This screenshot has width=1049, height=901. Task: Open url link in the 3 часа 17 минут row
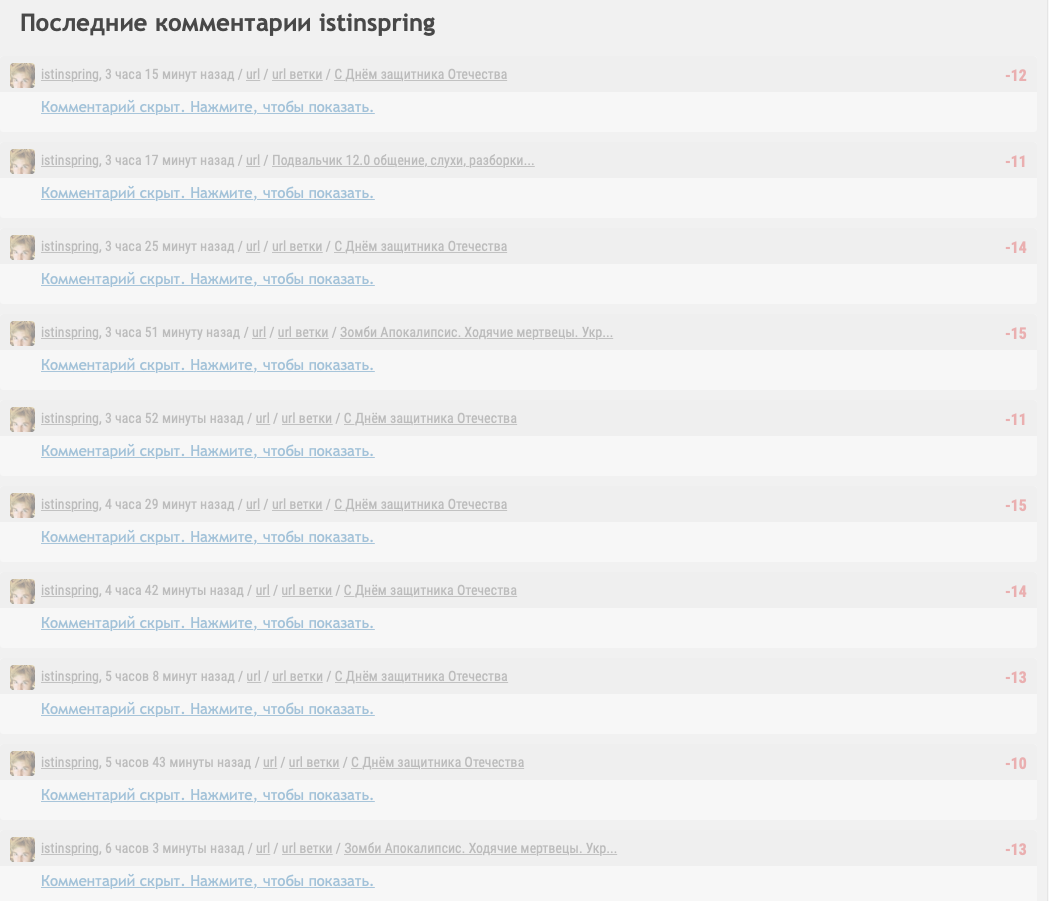click(x=253, y=161)
